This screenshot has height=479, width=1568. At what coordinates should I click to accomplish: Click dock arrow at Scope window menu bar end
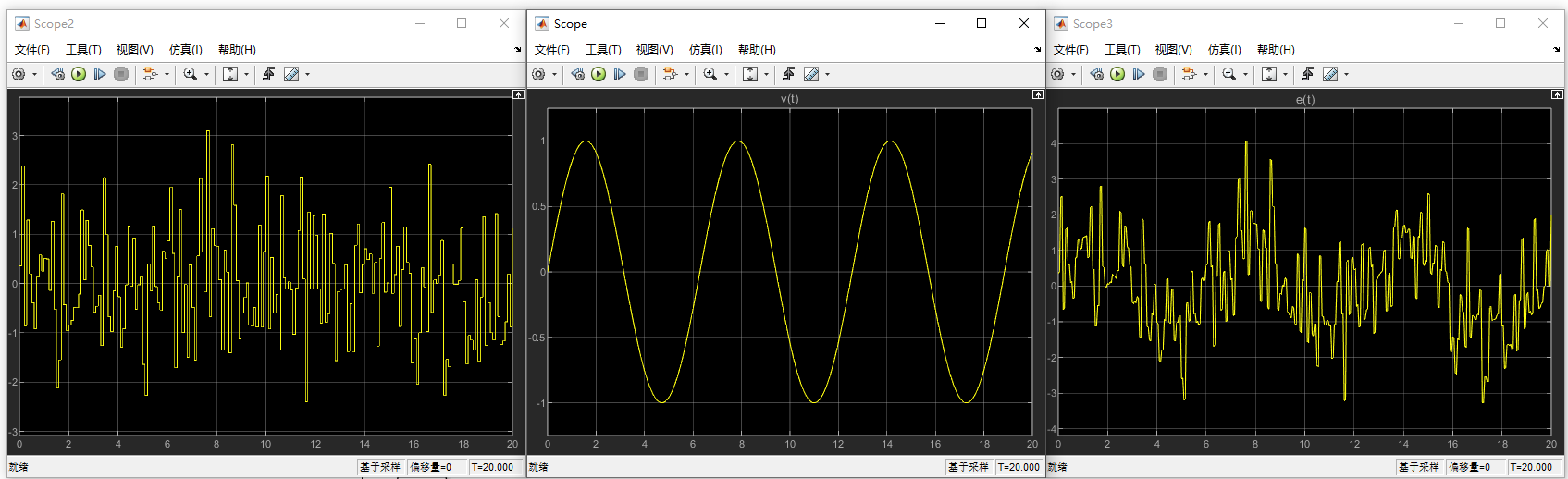tap(1038, 50)
